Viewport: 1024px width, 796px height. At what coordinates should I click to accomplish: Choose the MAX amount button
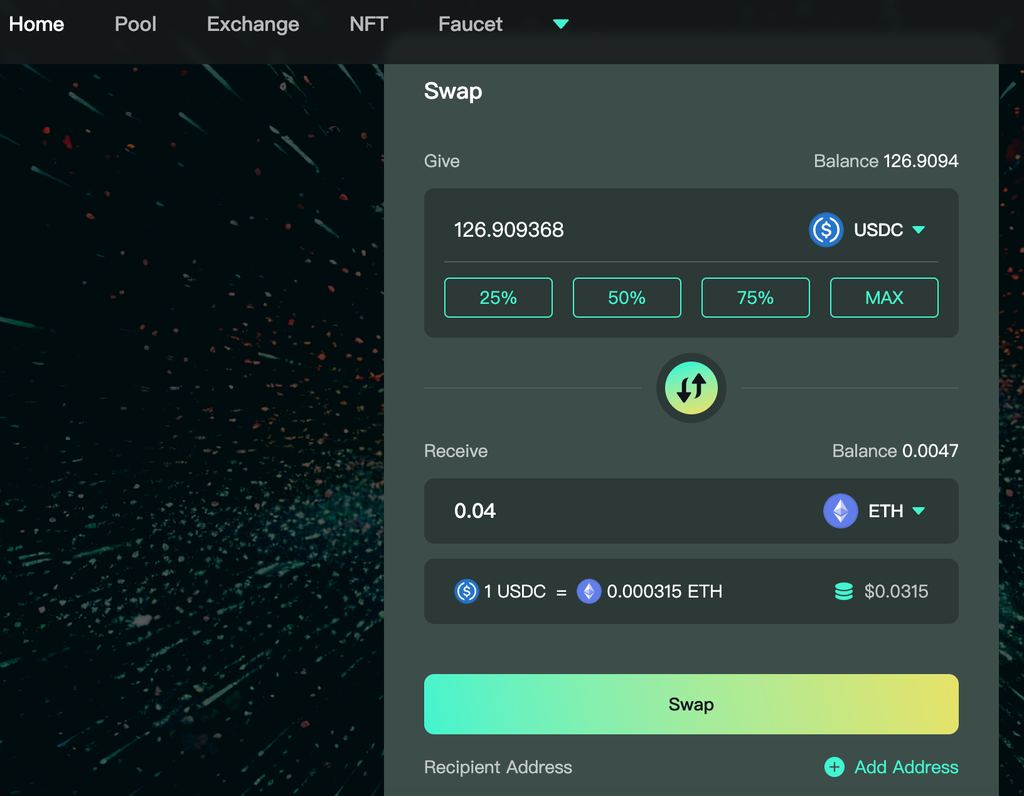pos(884,298)
